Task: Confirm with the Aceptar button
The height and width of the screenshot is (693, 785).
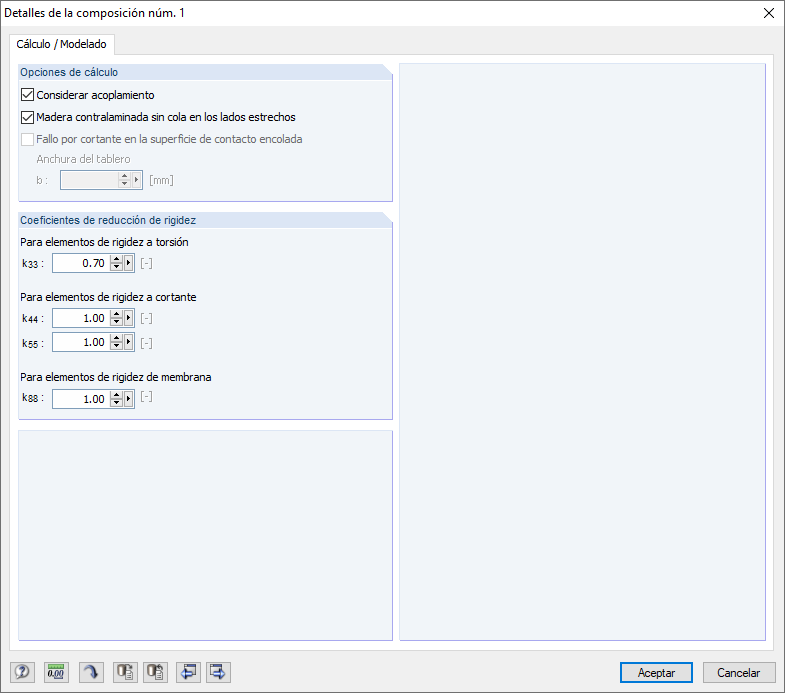Action: point(656,672)
